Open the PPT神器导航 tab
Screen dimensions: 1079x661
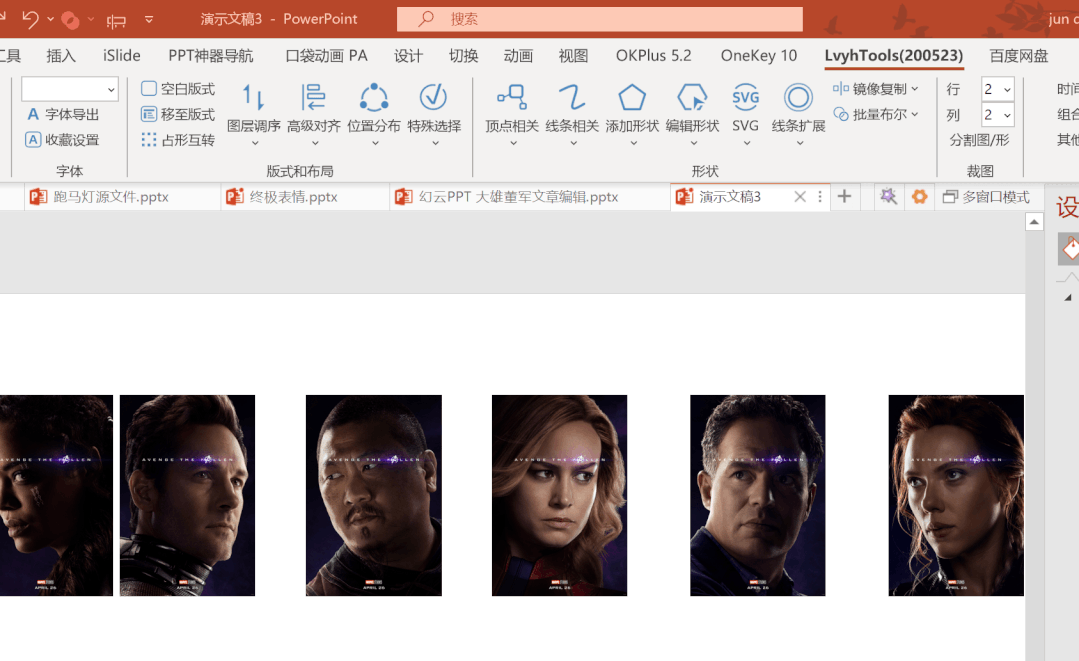pos(211,56)
